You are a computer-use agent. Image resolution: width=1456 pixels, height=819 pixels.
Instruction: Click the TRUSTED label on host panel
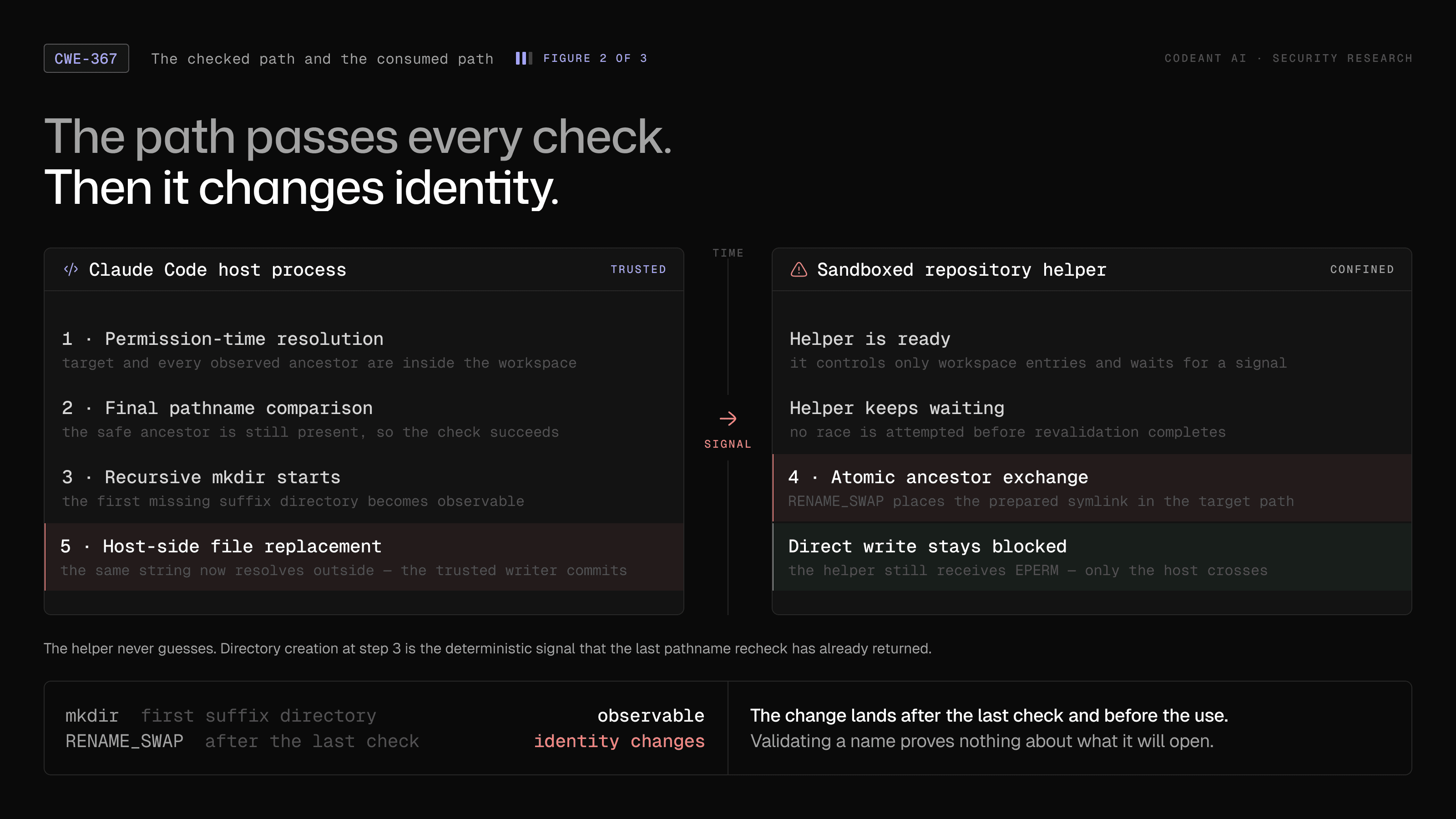click(638, 270)
